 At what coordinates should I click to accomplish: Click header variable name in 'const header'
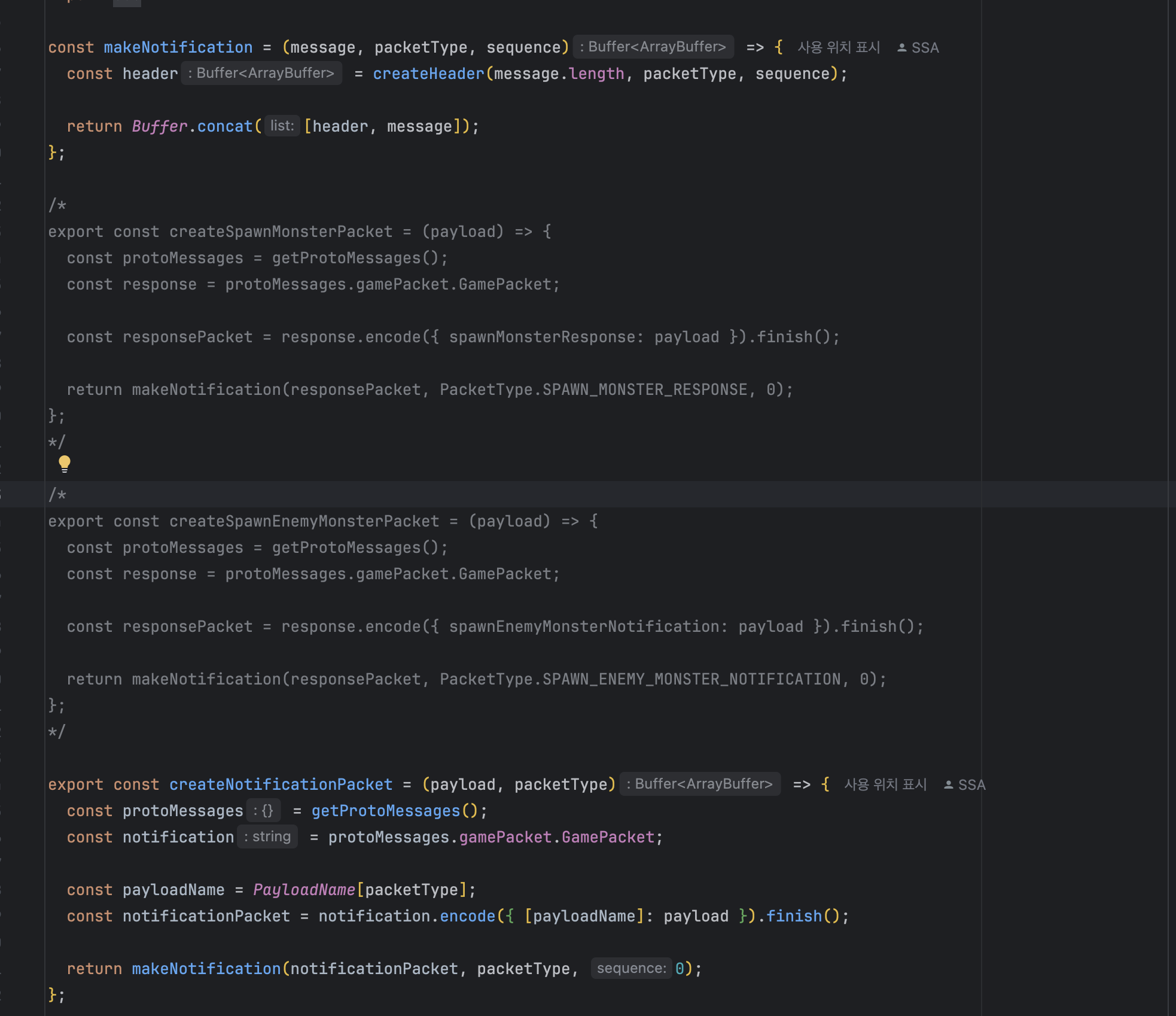(150, 74)
